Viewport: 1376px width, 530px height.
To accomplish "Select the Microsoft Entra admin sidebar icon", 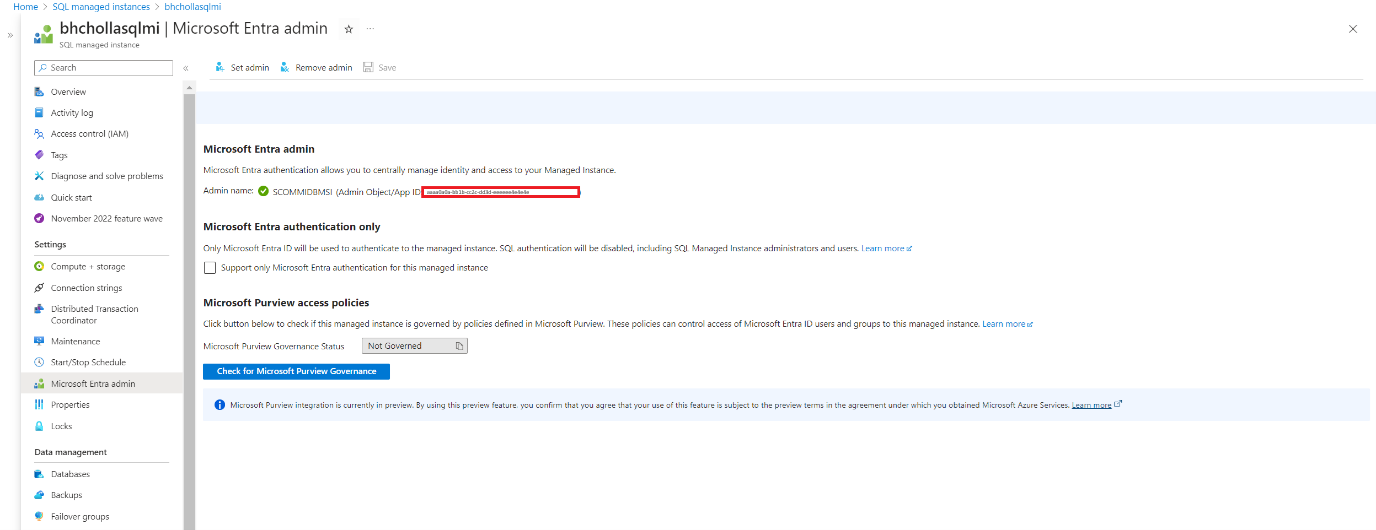I will pos(39,384).
